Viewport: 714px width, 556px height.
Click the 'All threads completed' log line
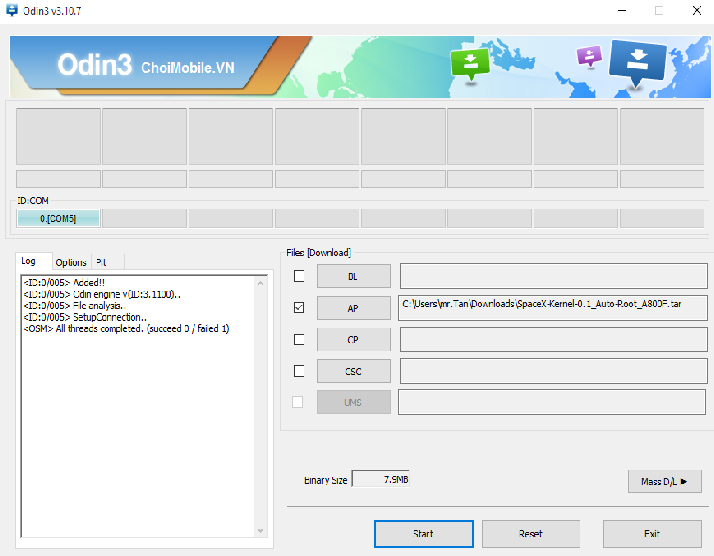tap(126, 328)
